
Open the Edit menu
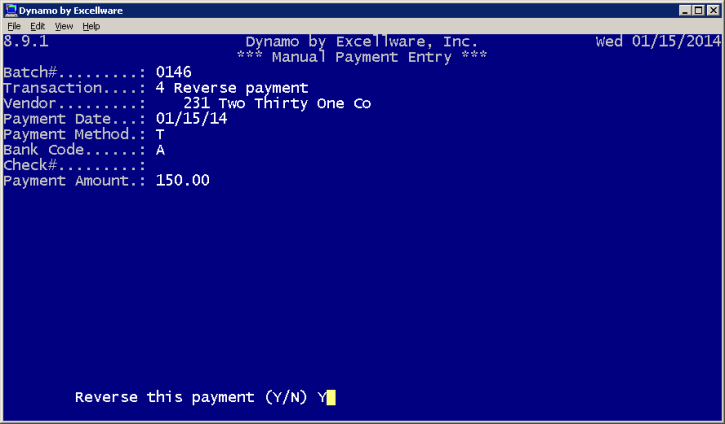tap(37, 26)
